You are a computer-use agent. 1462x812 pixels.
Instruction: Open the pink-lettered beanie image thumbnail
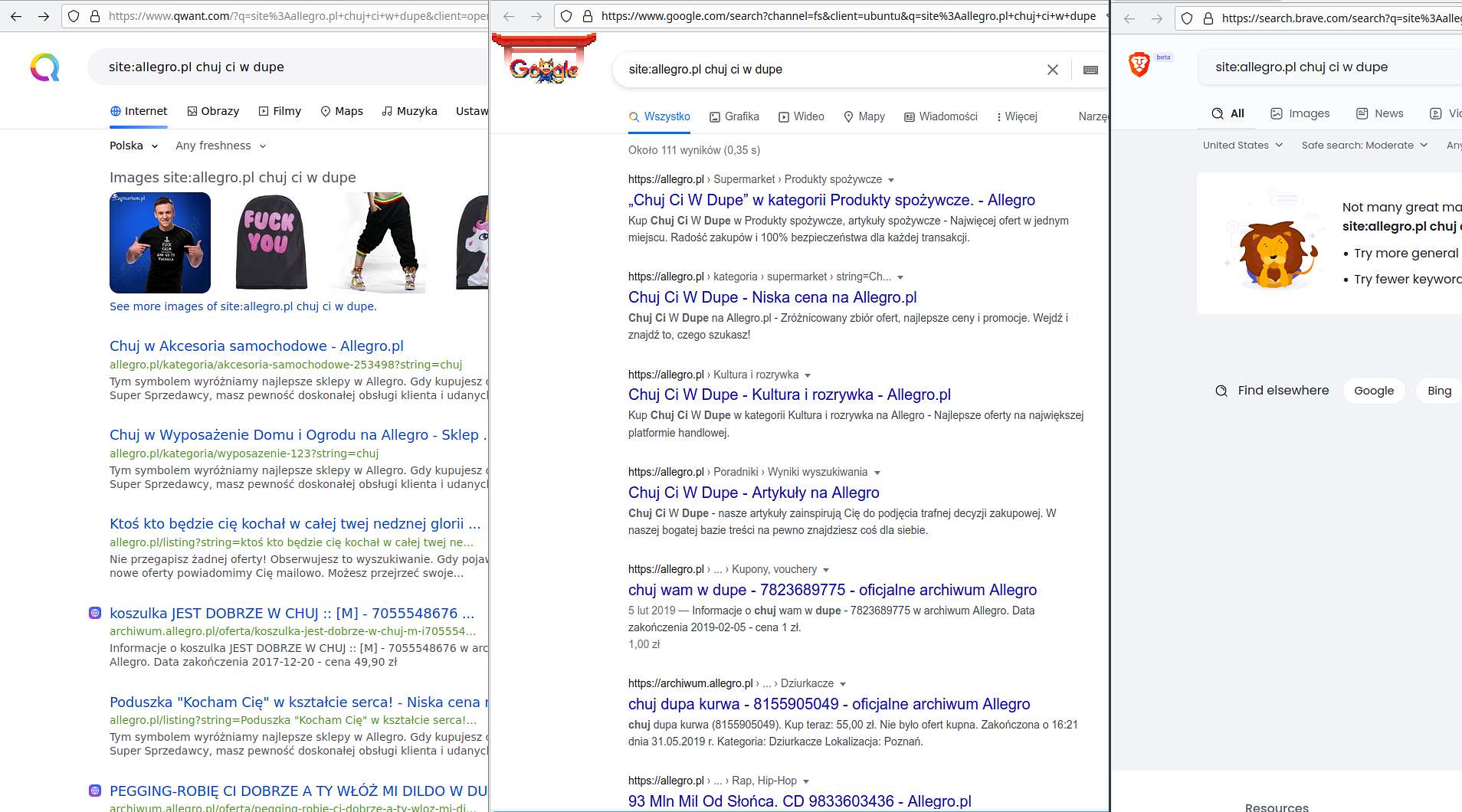(x=270, y=243)
